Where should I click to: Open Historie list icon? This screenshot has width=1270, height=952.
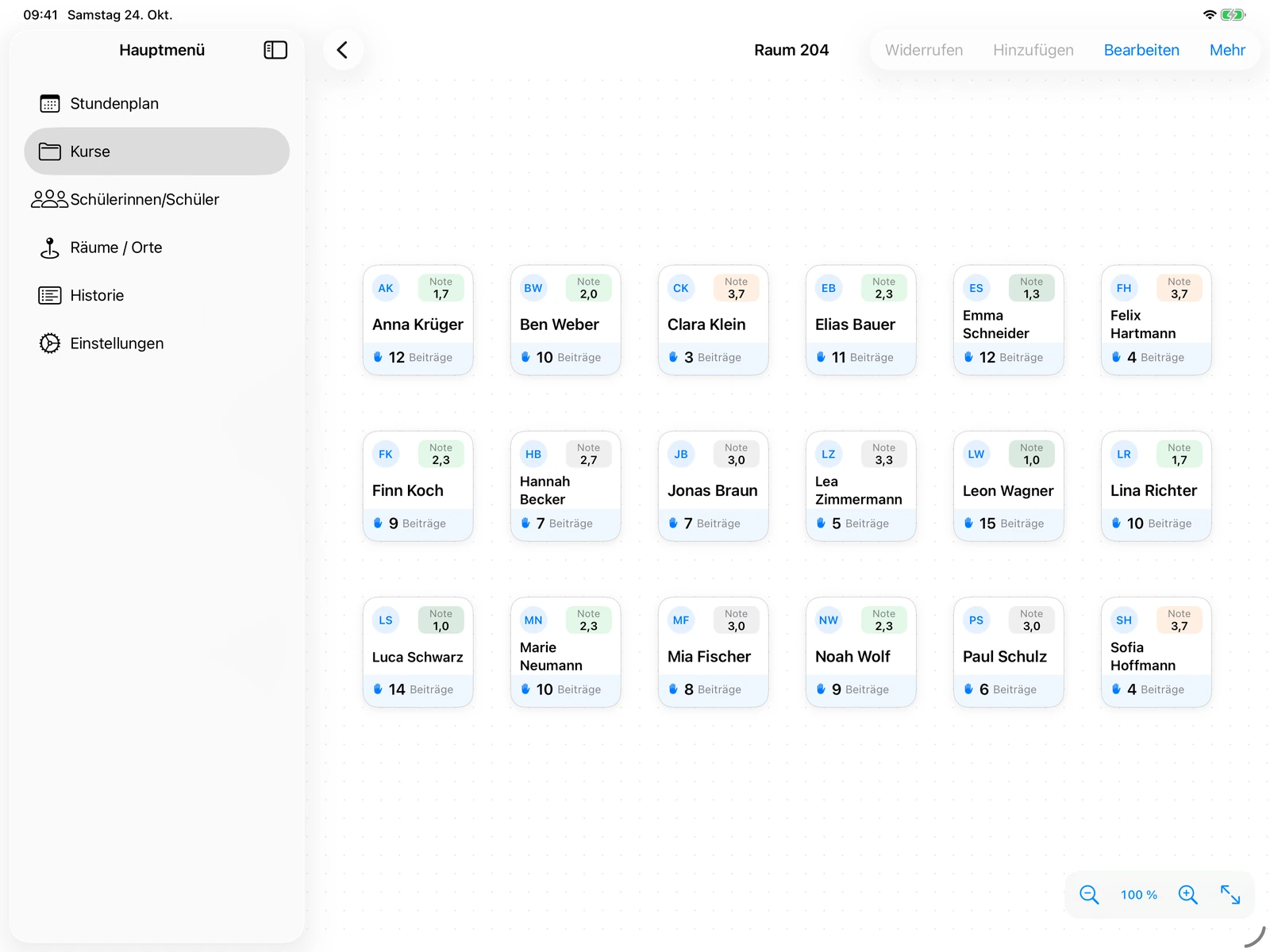pyautogui.click(x=50, y=296)
